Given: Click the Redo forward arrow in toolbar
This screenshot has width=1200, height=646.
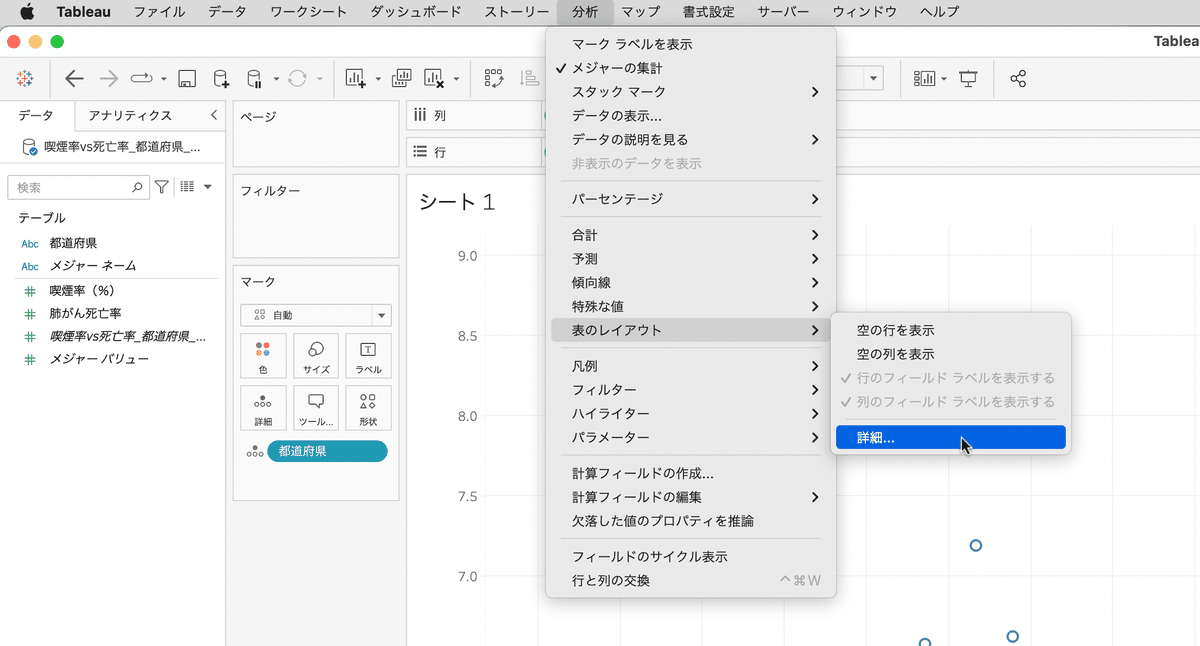Looking at the screenshot, I should pos(108,78).
